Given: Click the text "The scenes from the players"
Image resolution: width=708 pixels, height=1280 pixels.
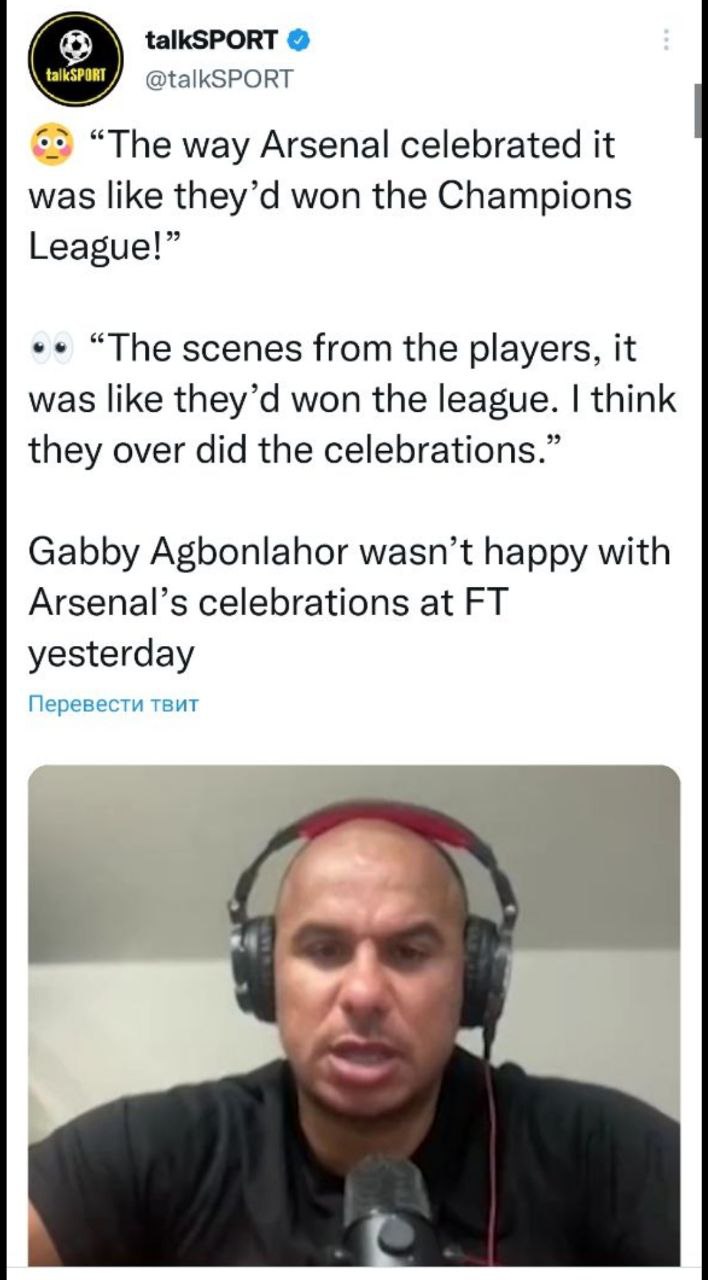Looking at the screenshot, I should pos(358,352).
